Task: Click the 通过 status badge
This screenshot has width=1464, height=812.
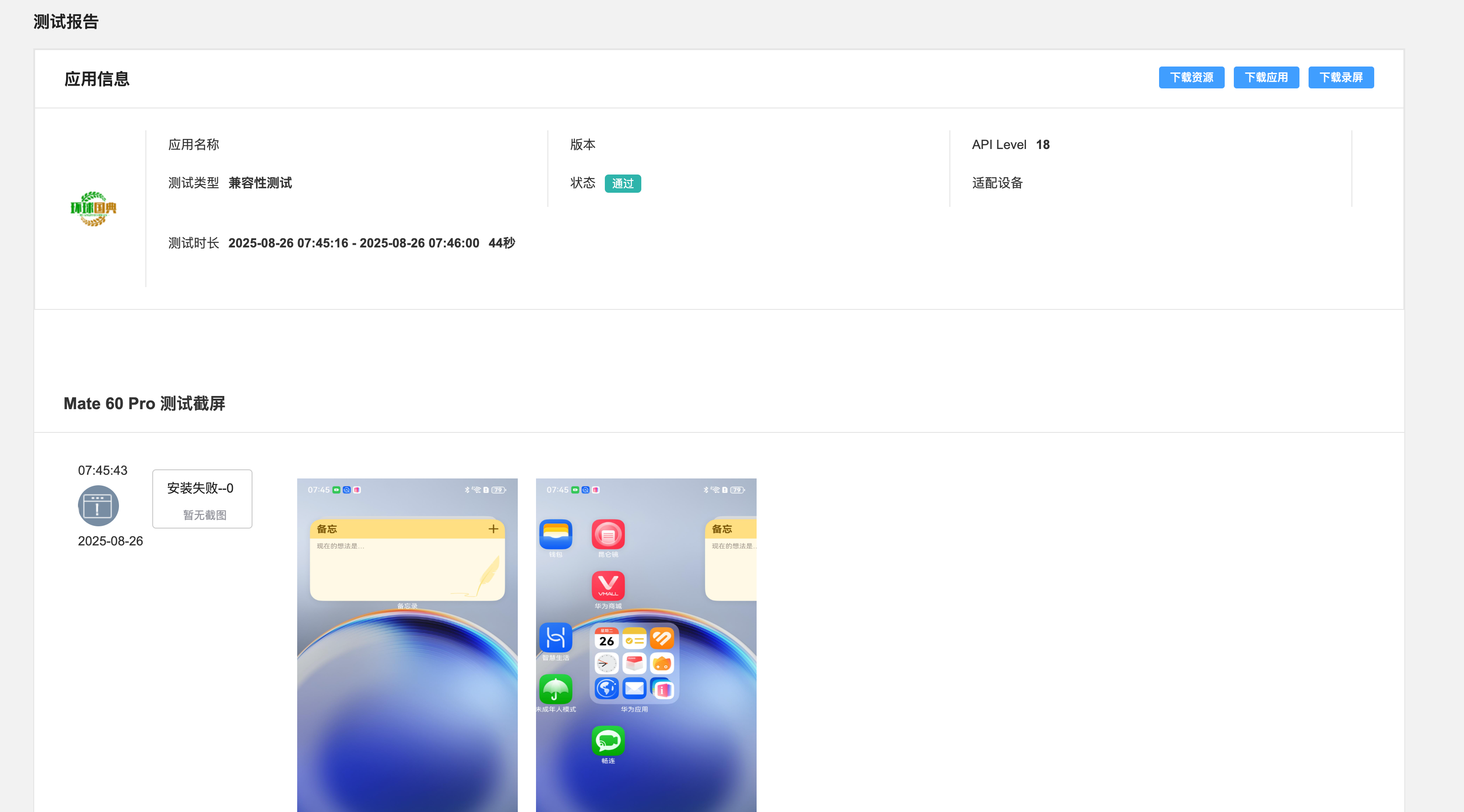Action: click(622, 184)
